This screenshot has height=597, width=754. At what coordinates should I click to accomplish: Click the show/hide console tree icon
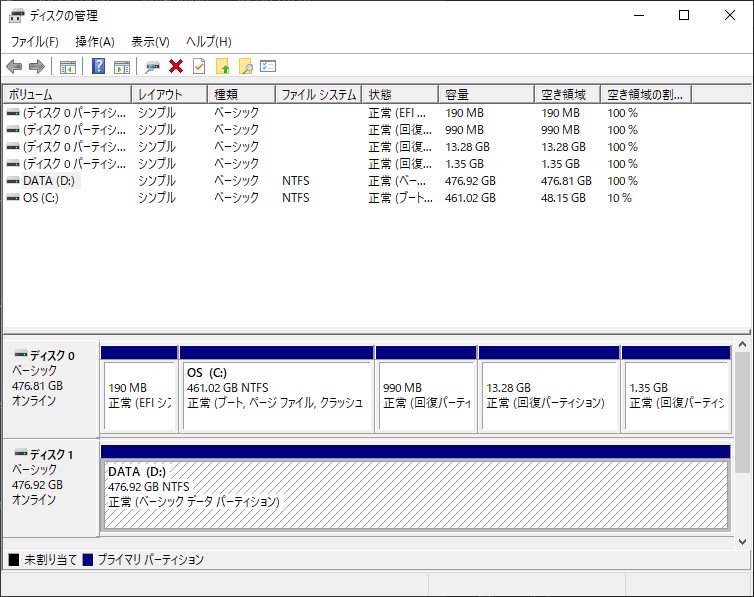point(68,67)
